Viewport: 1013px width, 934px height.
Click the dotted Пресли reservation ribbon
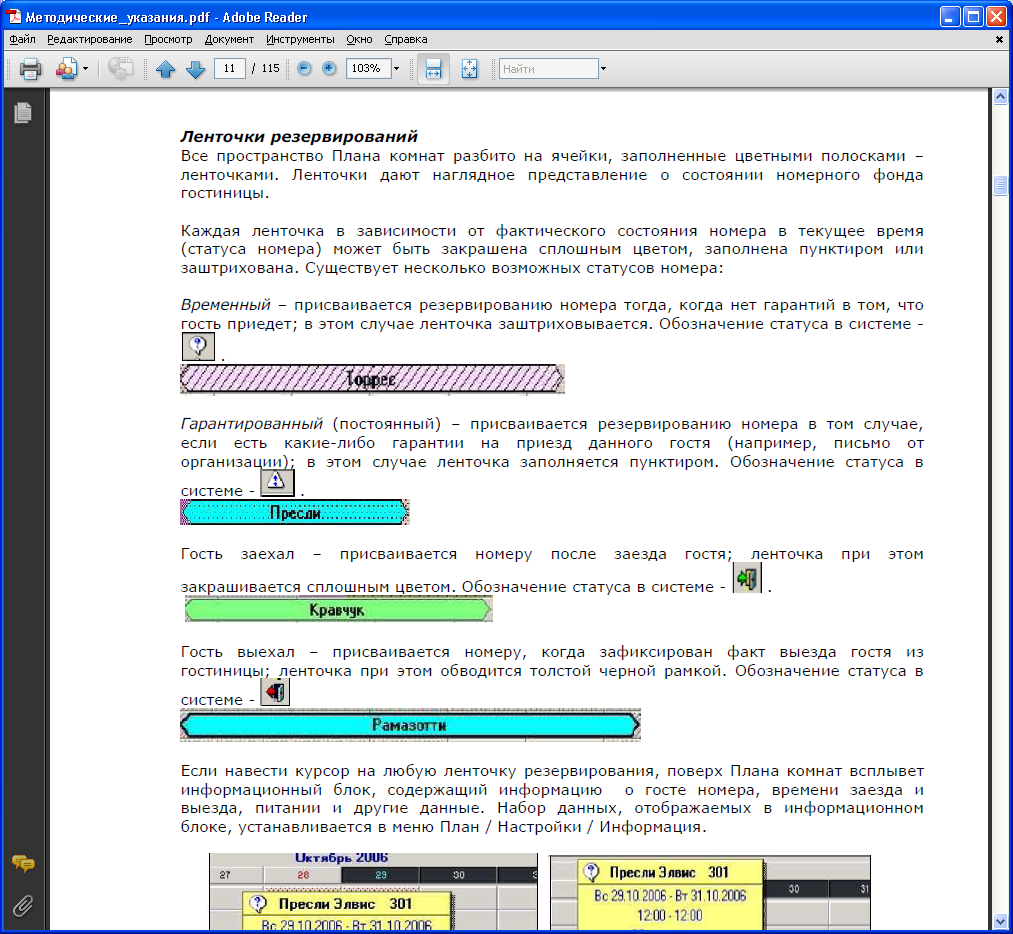coord(295,513)
